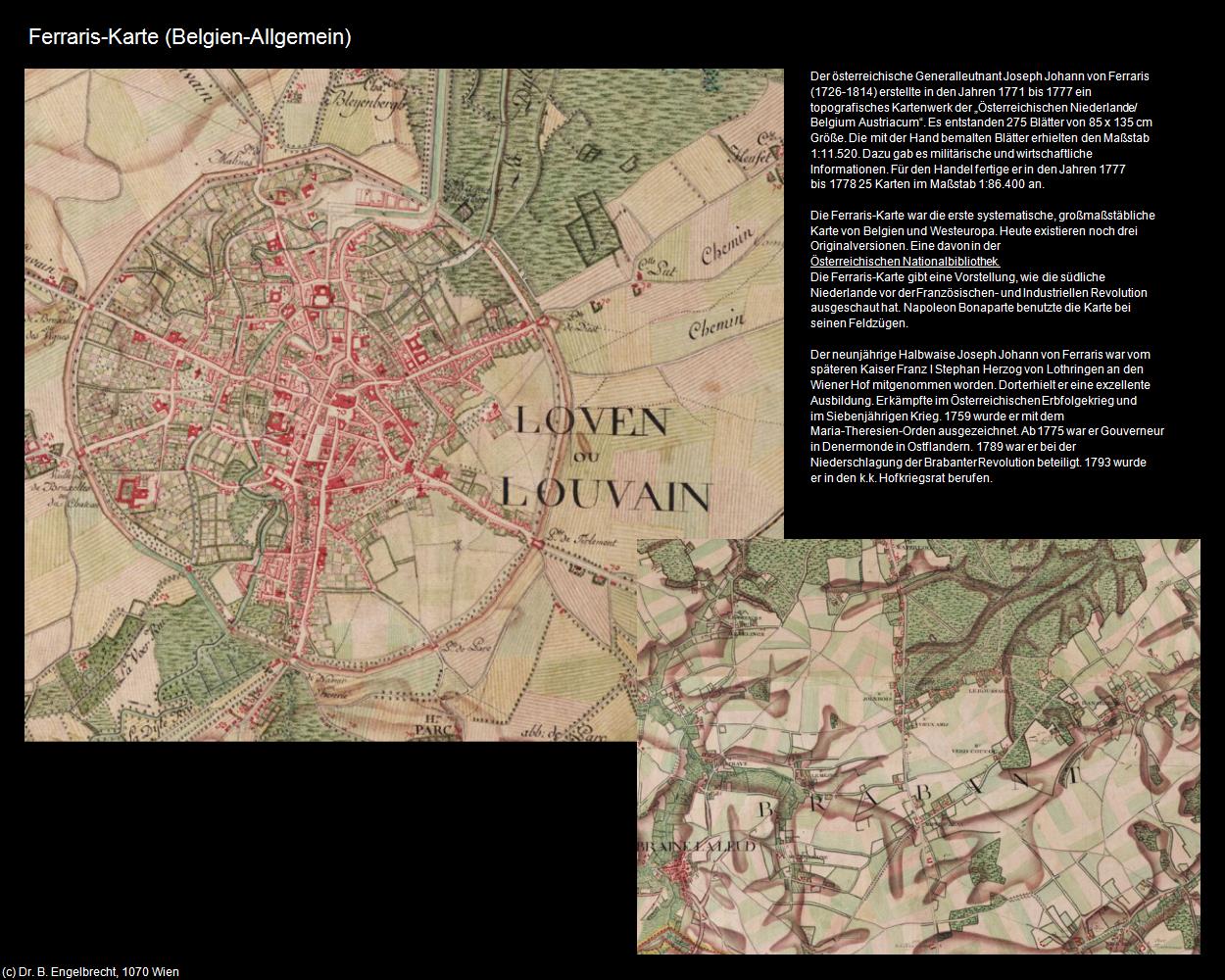
Task: Click the Dr. B. Engelbrecht copyright notice
Action: [91, 971]
